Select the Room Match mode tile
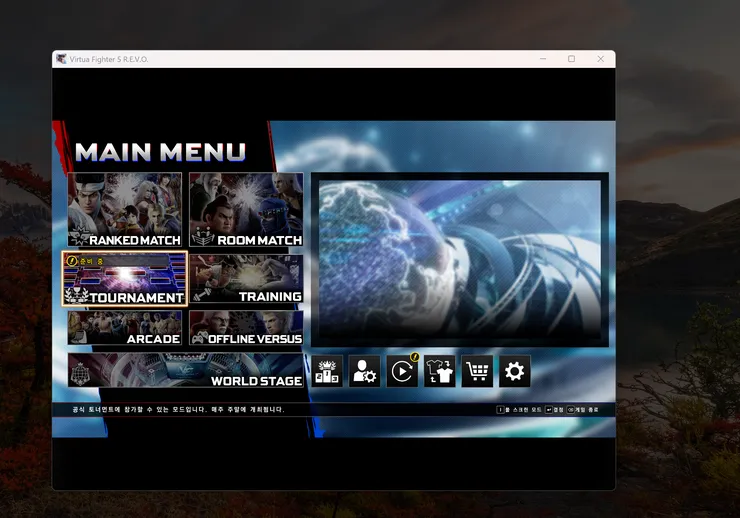This screenshot has height=518, width=740. tap(246, 209)
